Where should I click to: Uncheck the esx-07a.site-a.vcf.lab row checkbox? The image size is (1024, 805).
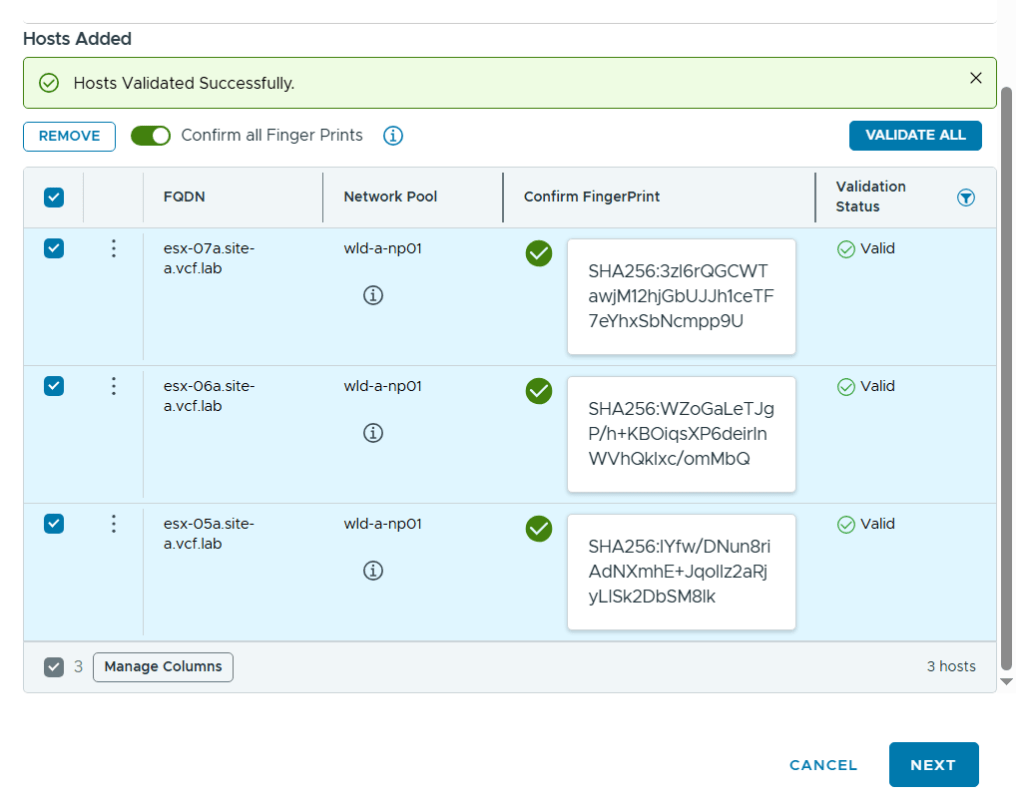54,248
